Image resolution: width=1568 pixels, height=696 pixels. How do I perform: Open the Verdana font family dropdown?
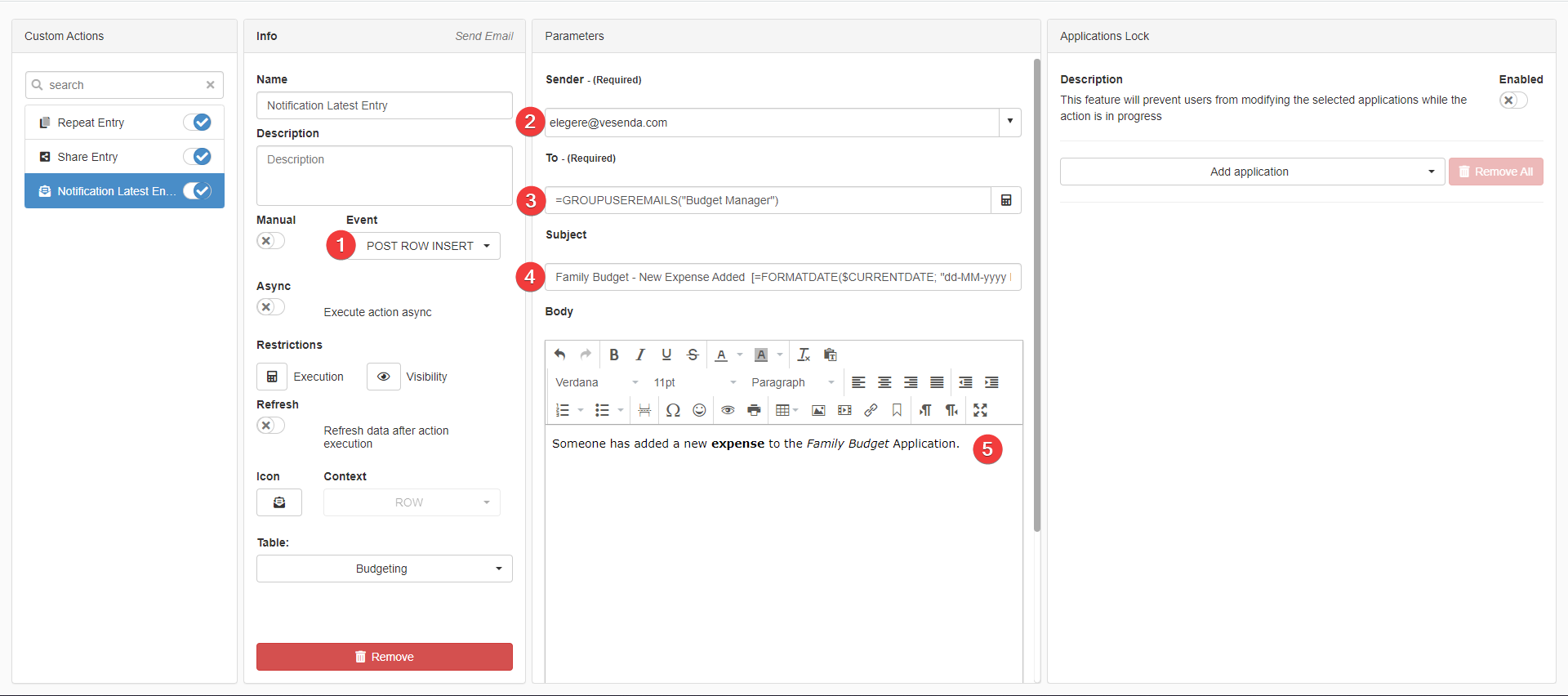pyautogui.click(x=596, y=382)
